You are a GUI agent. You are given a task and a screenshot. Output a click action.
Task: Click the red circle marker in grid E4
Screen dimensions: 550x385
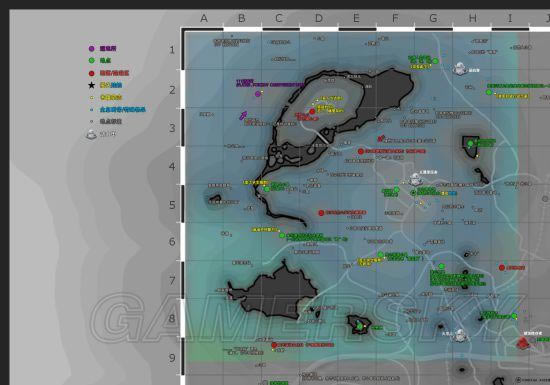coord(361,151)
